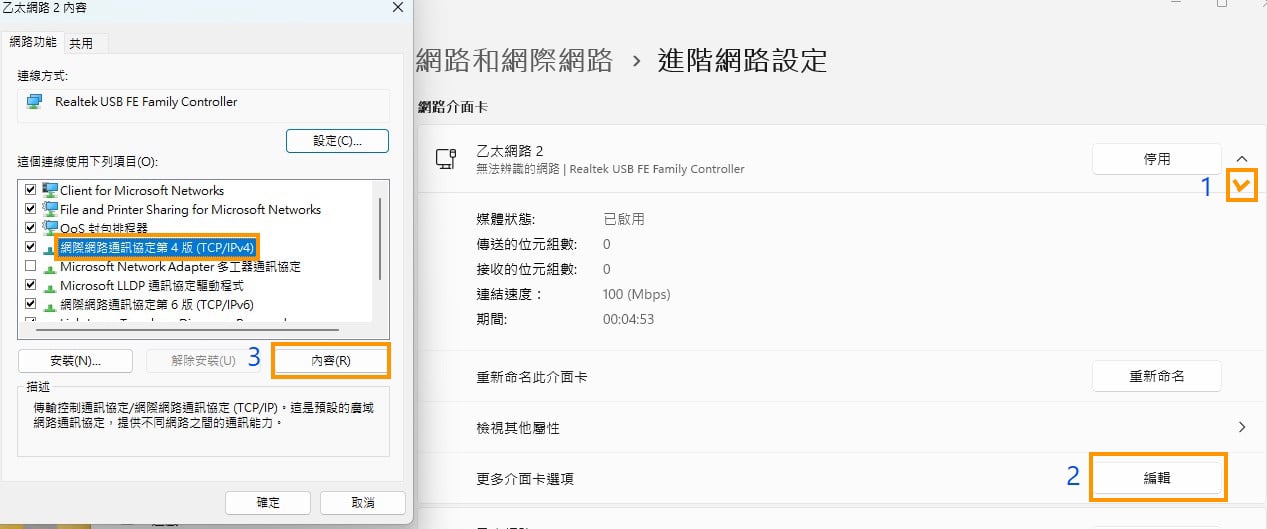This screenshot has width=1267, height=529.
Task: Select the TCP/IPv4 item in the list
Action: click(157, 247)
